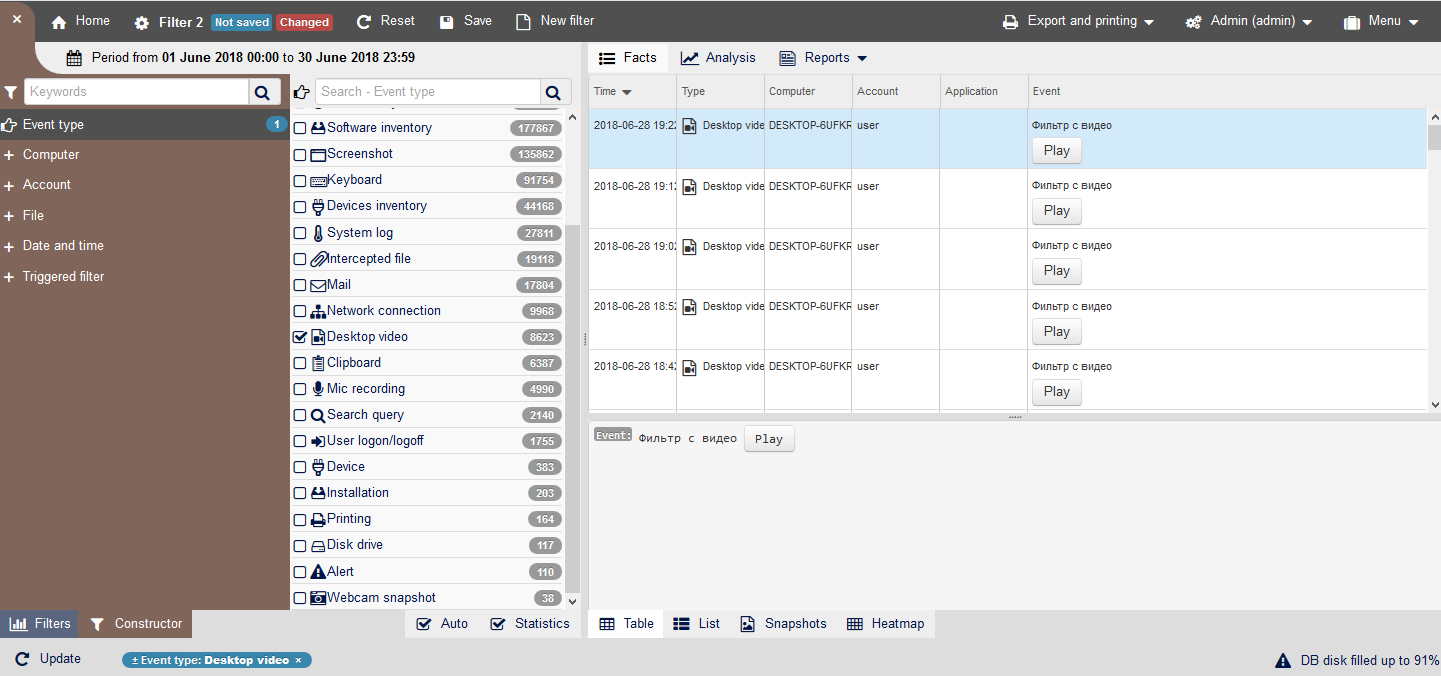This screenshot has height=676, width=1441.
Task: Open the Constructor tab
Action: tap(136, 624)
